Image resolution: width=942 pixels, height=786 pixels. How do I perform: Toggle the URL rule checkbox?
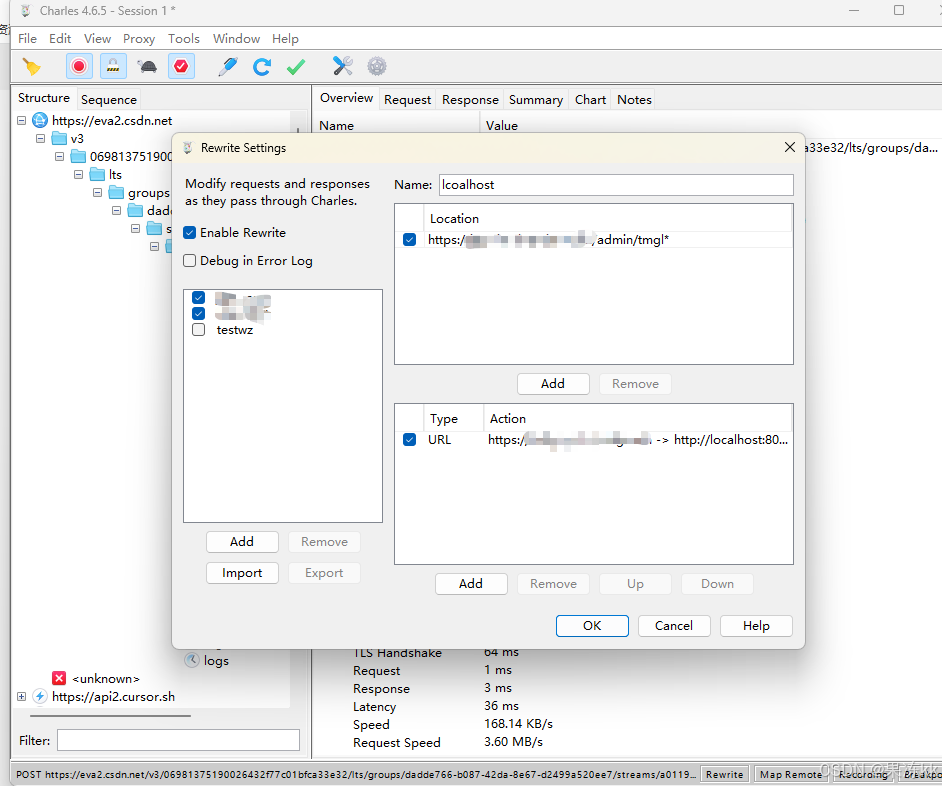410,440
